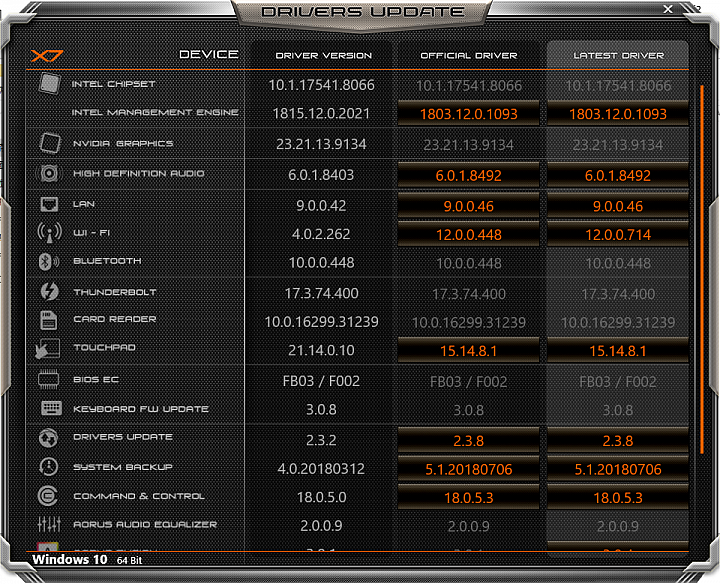Click the Drivers Update globe icon
720x584 pixels.
[x=48, y=438]
